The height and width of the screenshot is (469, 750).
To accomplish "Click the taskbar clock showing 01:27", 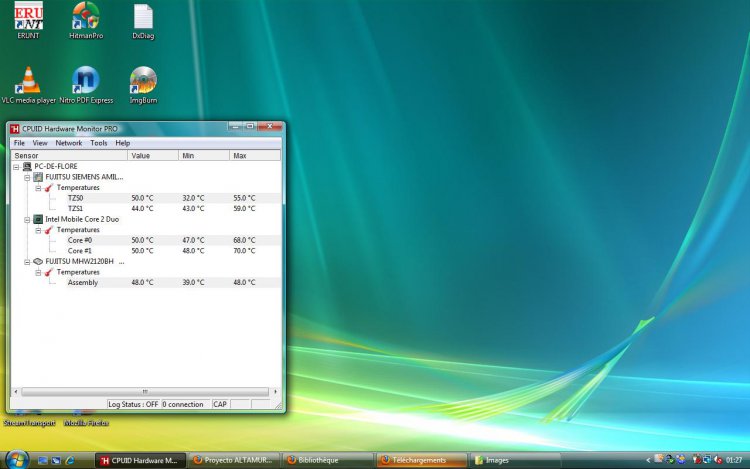I will (734, 460).
